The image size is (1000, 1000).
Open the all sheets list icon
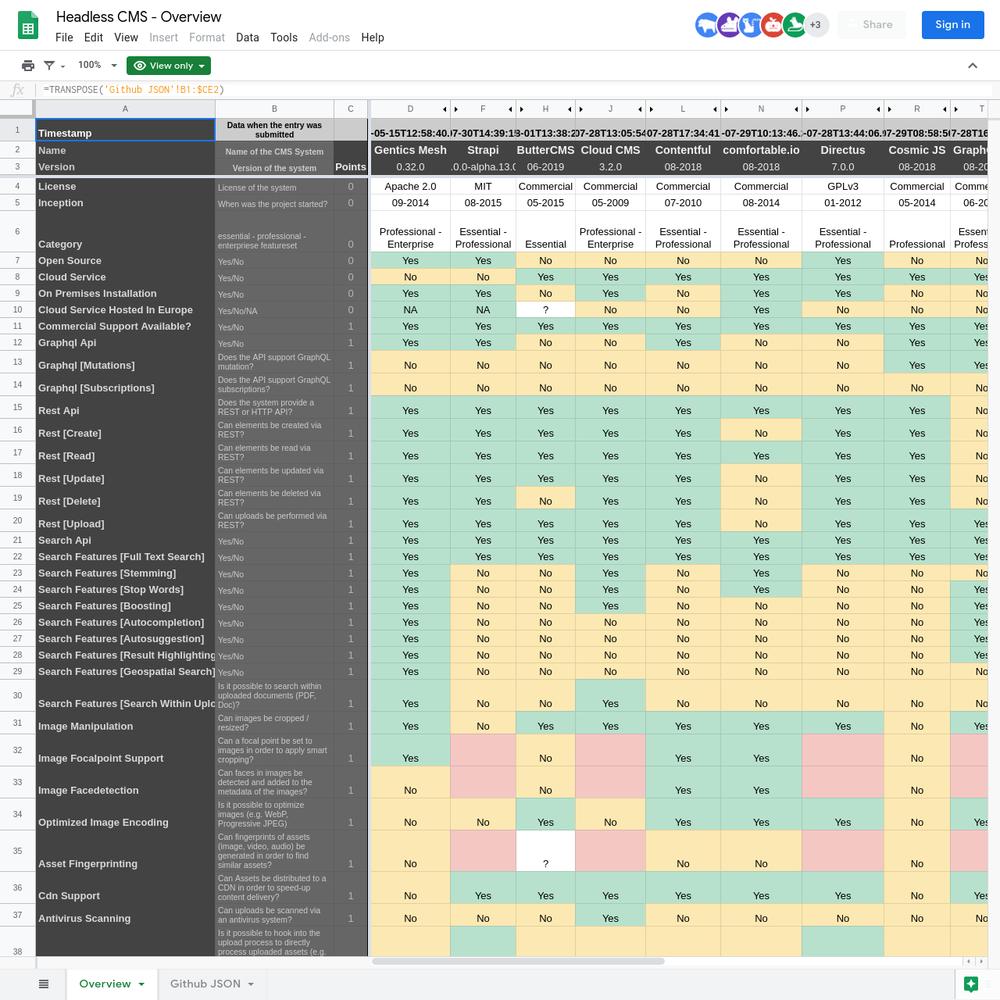click(x=43, y=984)
